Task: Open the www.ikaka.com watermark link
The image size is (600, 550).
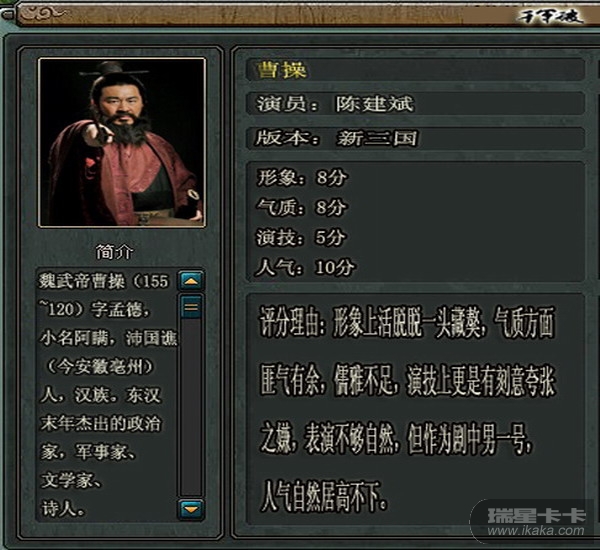Action: (x=536, y=531)
